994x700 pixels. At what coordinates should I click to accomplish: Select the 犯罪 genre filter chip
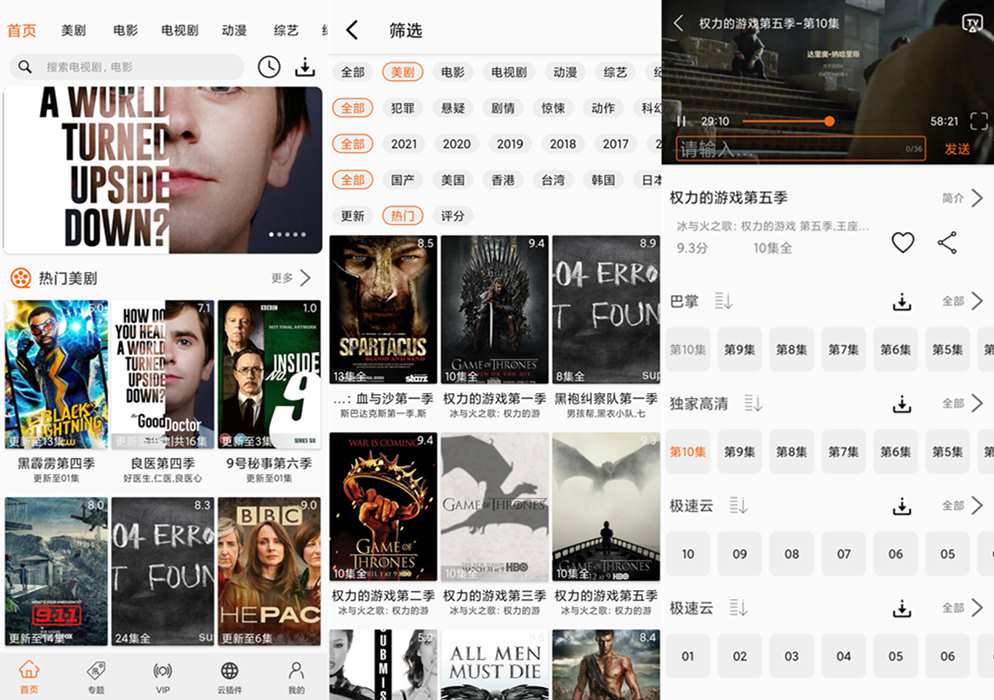pos(403,108)
